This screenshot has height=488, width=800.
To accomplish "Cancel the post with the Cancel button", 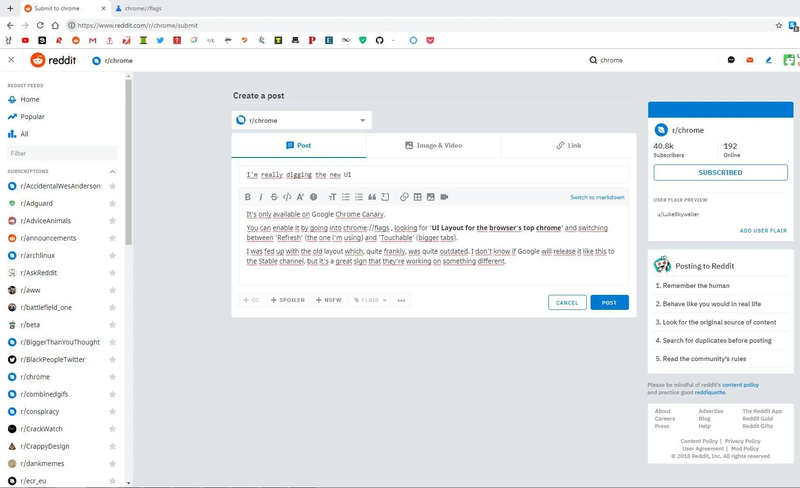I will tap(567, 303).
